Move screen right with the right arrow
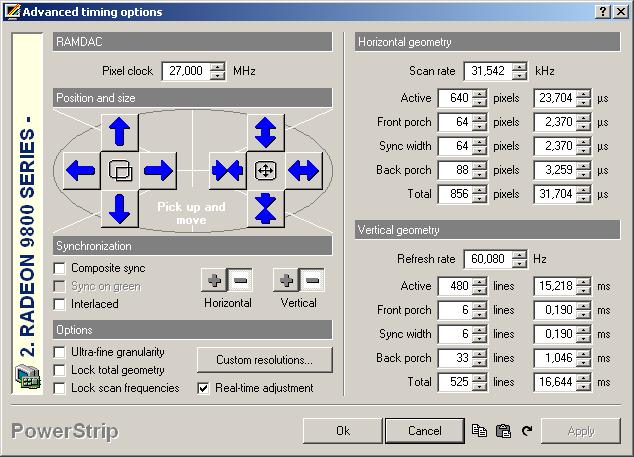The width and height of the screenshot is (634, 457). click(158, 170)
